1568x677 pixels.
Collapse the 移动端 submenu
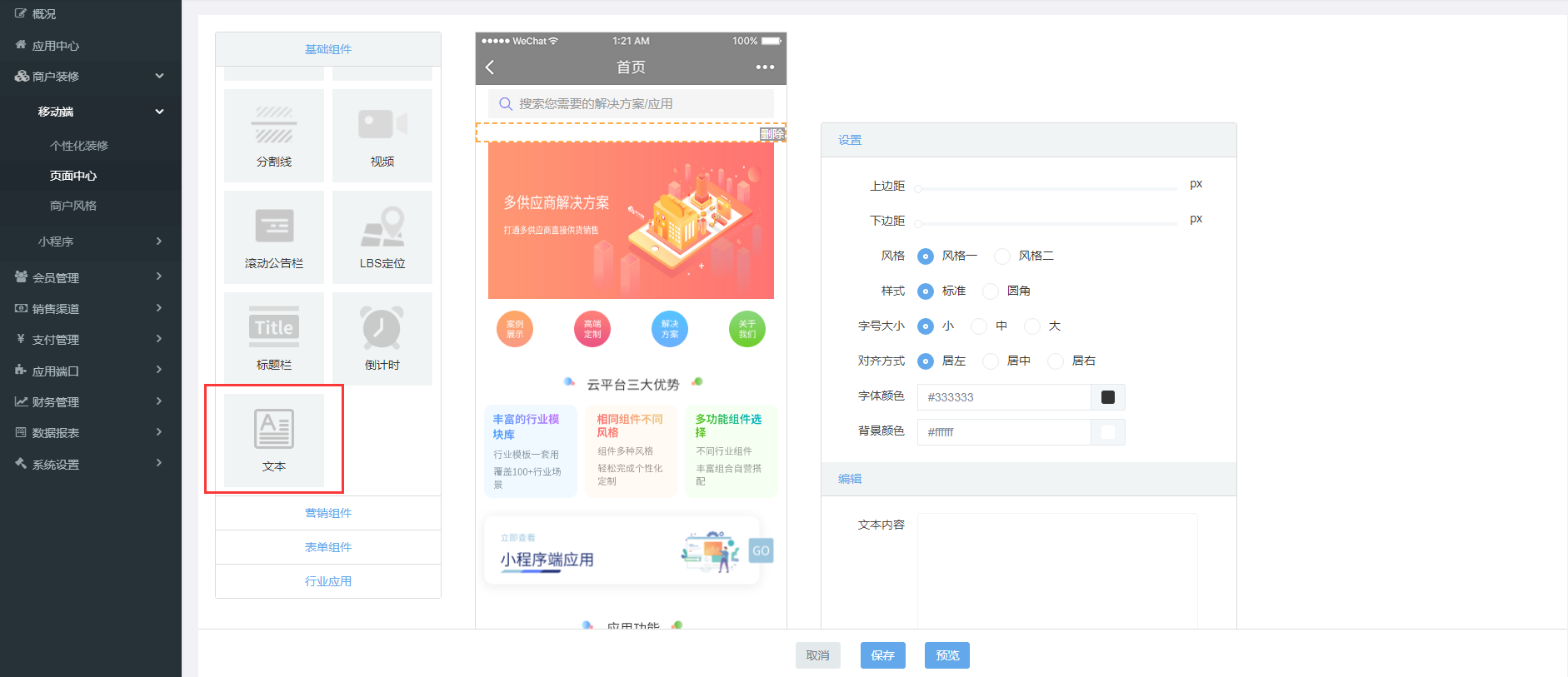point(159,112)
